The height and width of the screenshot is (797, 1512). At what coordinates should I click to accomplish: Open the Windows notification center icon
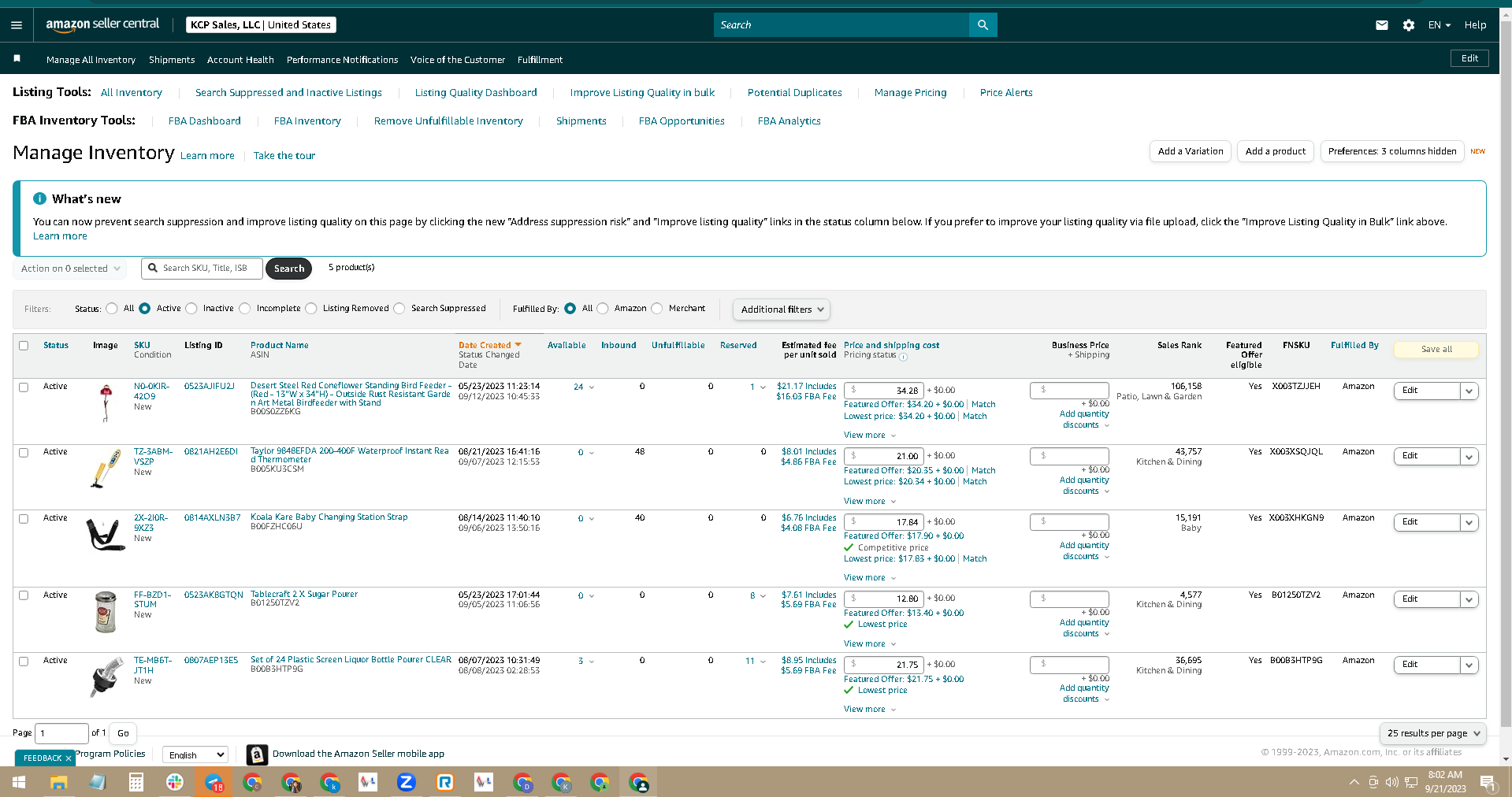click(1488, 782)
